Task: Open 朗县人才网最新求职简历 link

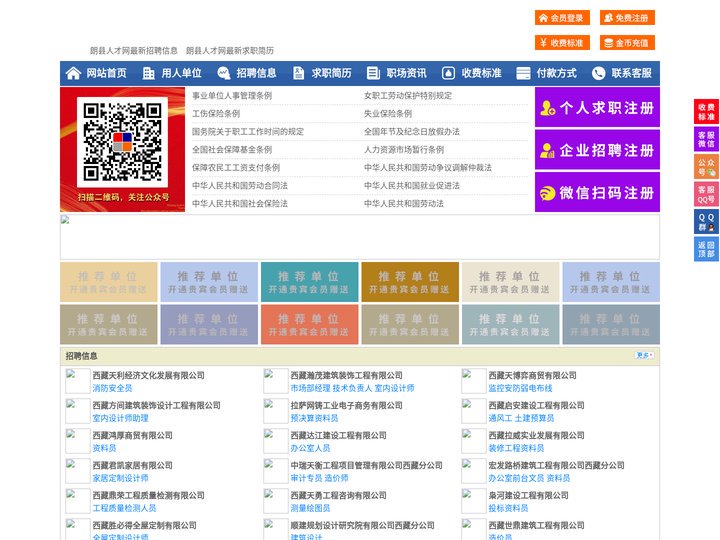Action: coord(230,51)
